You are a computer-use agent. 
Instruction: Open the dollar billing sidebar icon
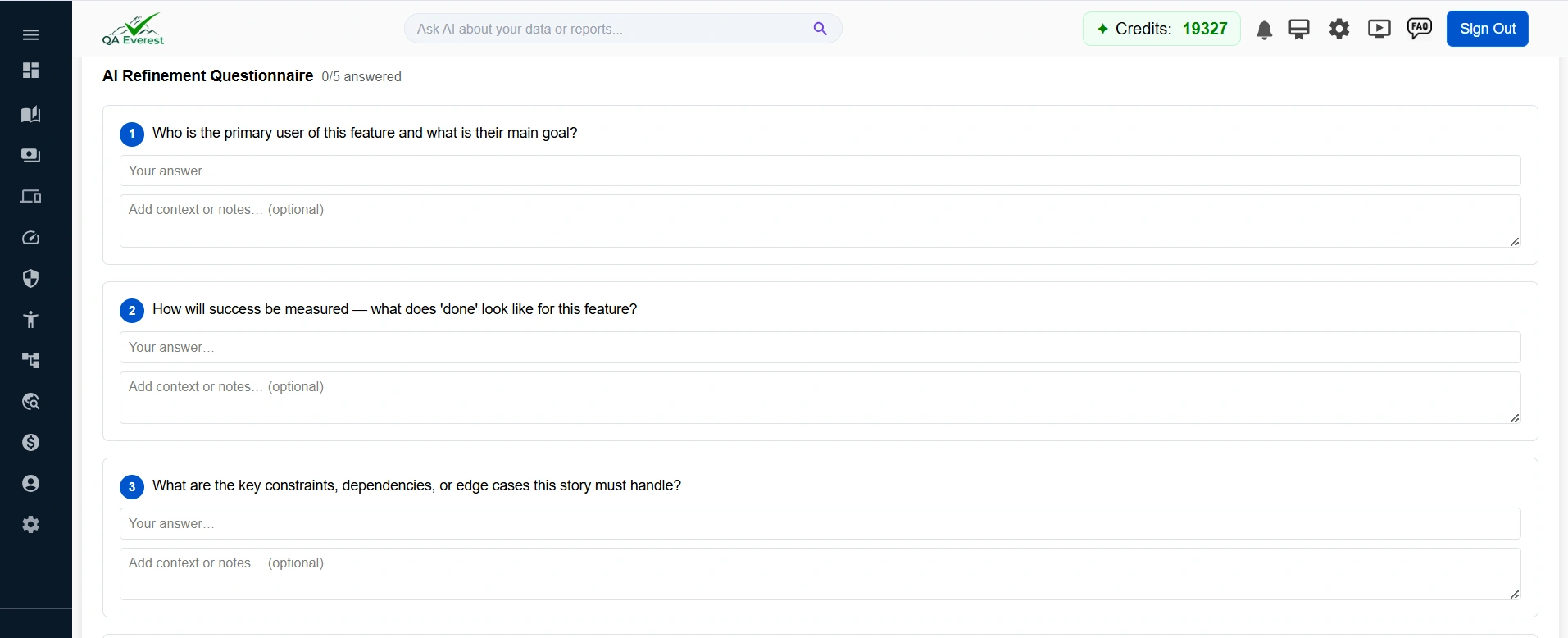pyautogui.click(x=30, y=443)
